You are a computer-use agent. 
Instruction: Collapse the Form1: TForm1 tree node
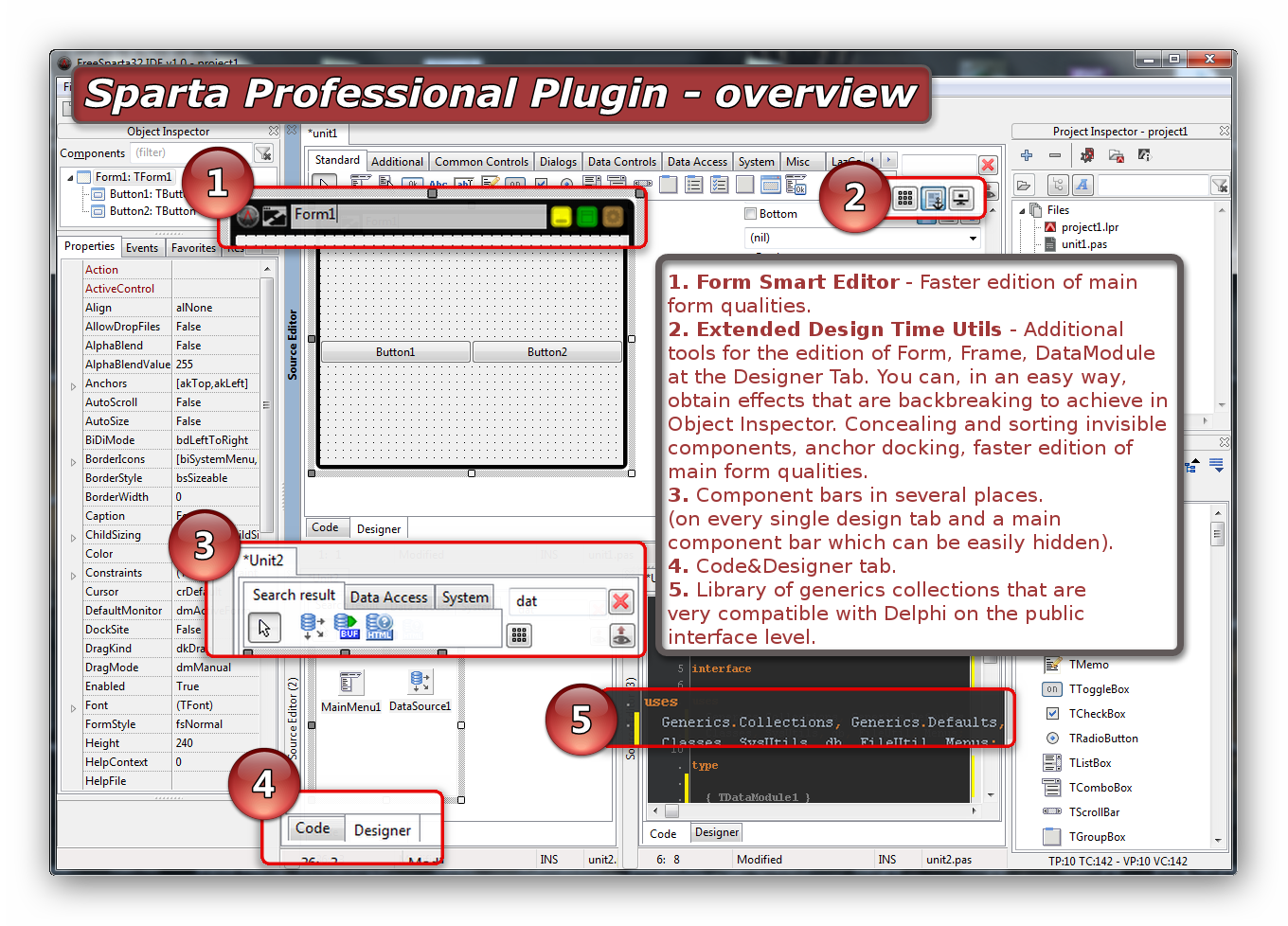click(x=70, y=177)
